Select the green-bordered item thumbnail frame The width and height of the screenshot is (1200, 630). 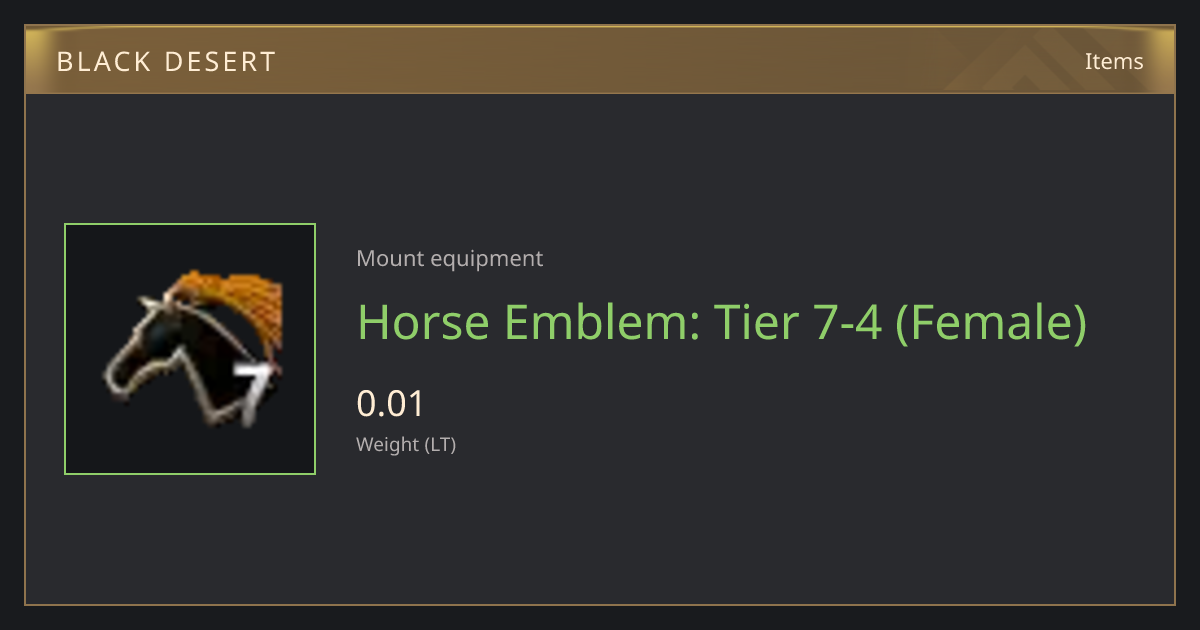(x=190, y=349)
